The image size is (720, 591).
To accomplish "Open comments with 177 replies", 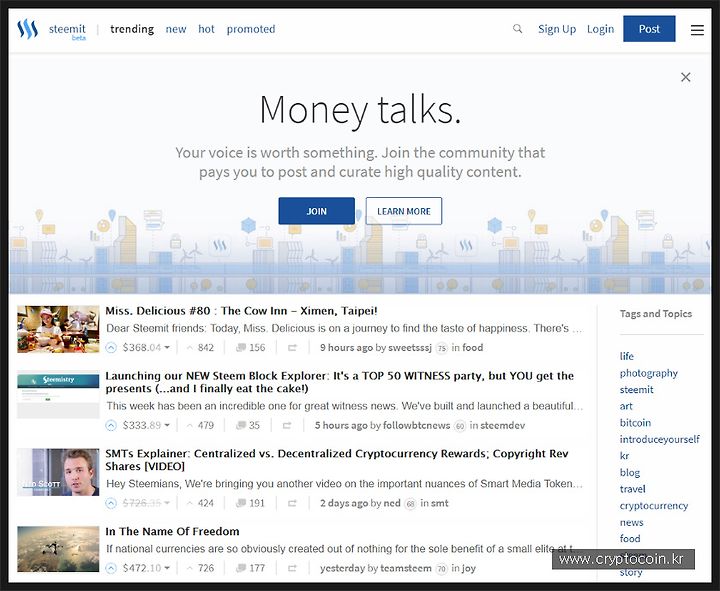I will click(251, 568).
